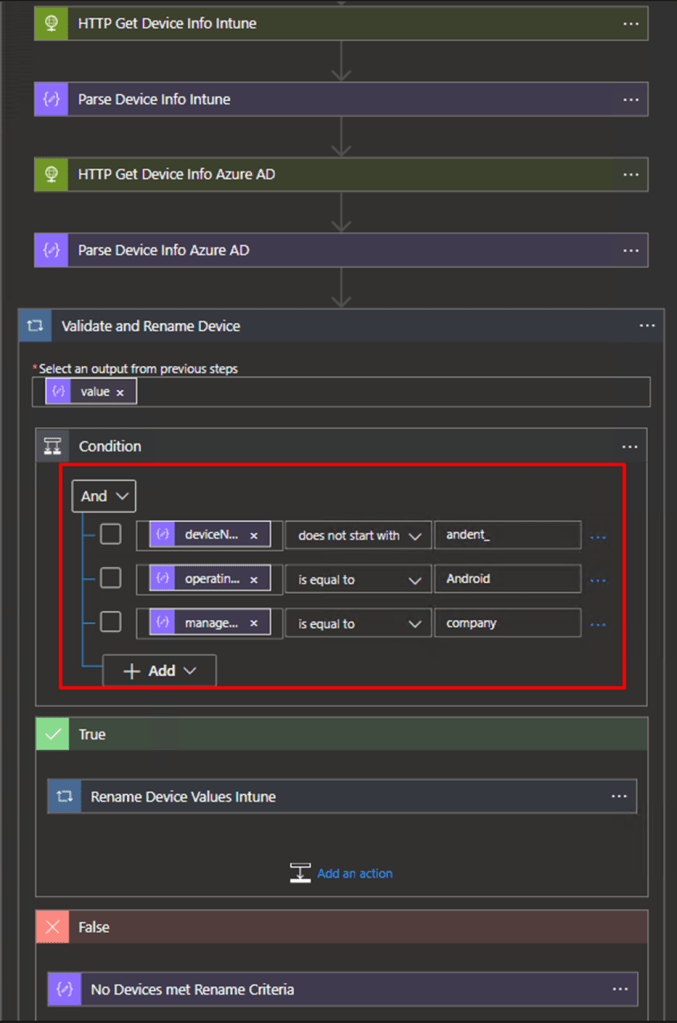Open the does not start with operator dropdown

pos(357,534)
